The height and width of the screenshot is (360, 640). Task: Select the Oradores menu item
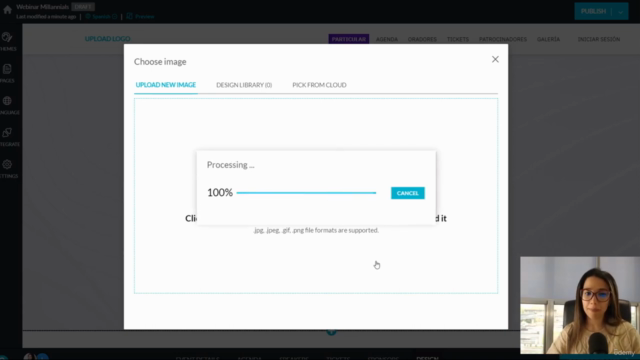[x=422, y=39]
